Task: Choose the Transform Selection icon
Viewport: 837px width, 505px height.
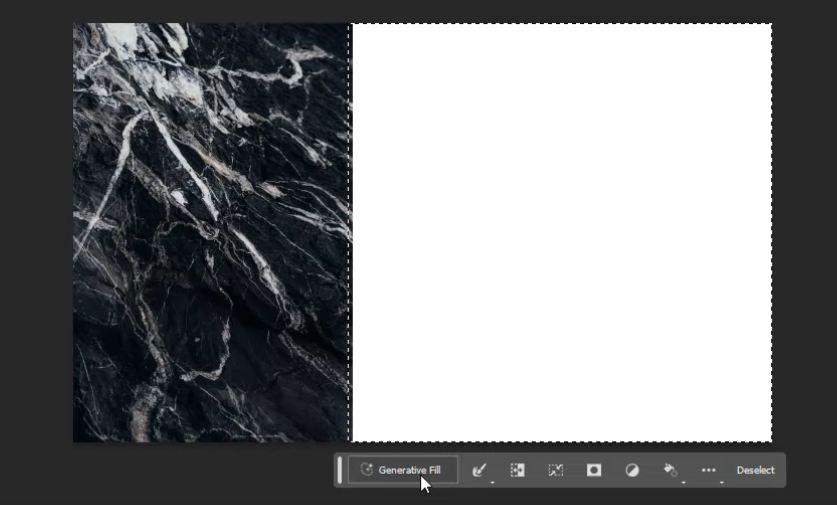Action: [x=556, y=470]
